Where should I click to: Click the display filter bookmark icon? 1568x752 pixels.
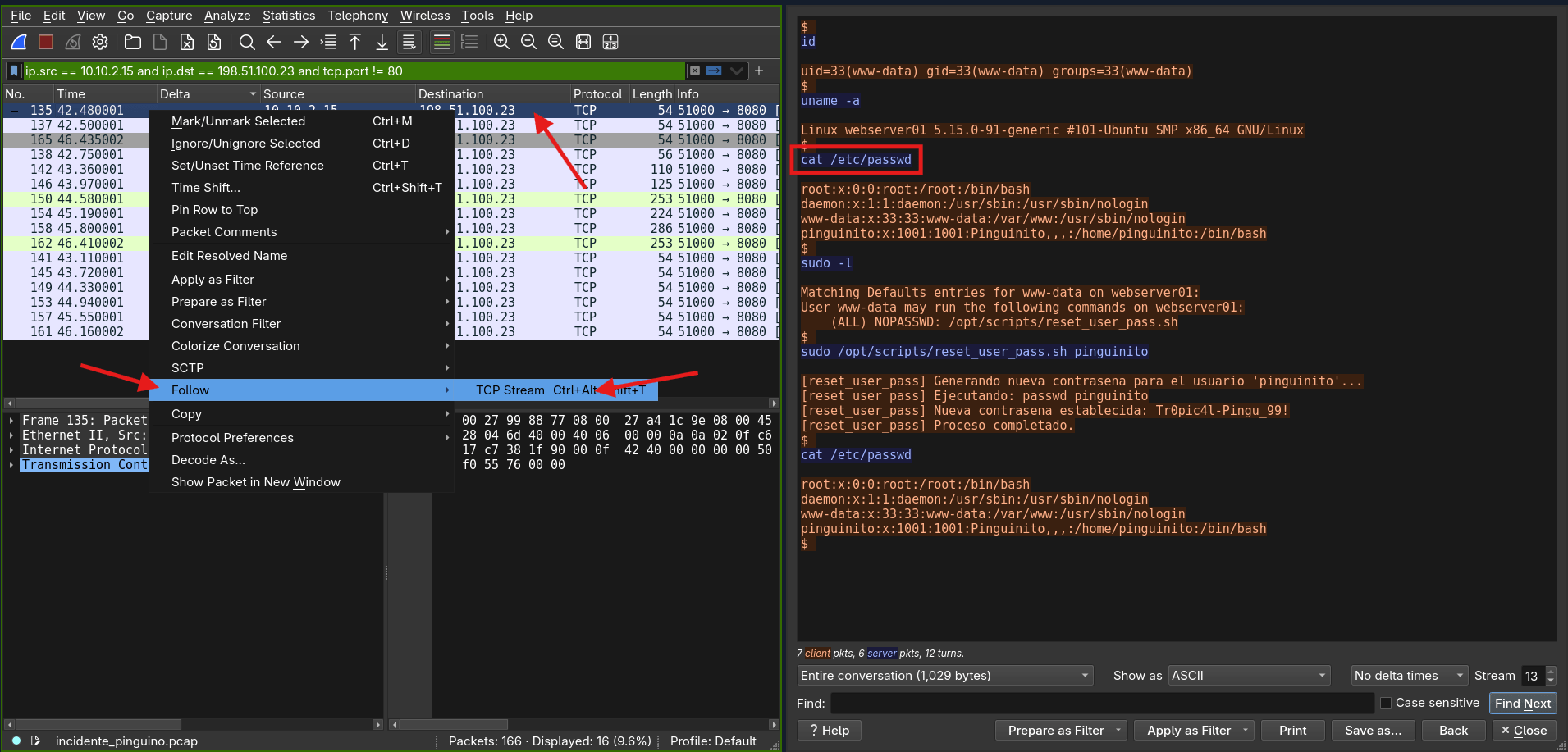(14, 71)
